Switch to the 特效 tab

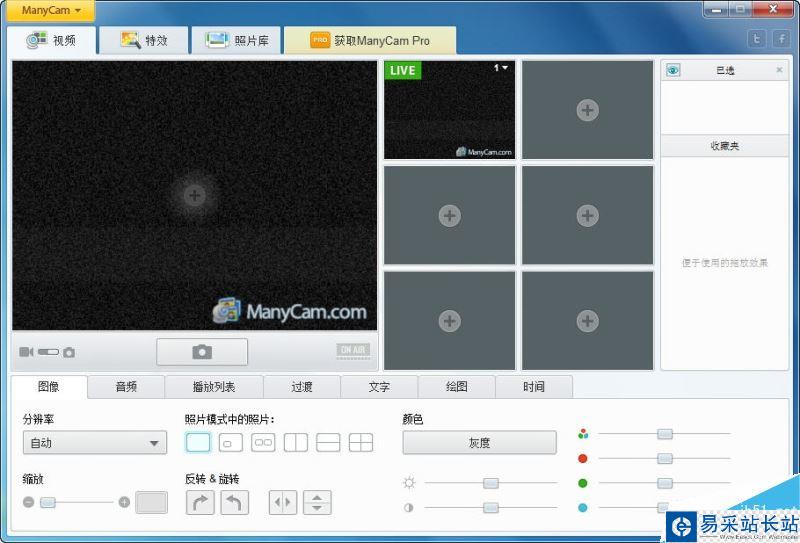[x=143, y=40]
